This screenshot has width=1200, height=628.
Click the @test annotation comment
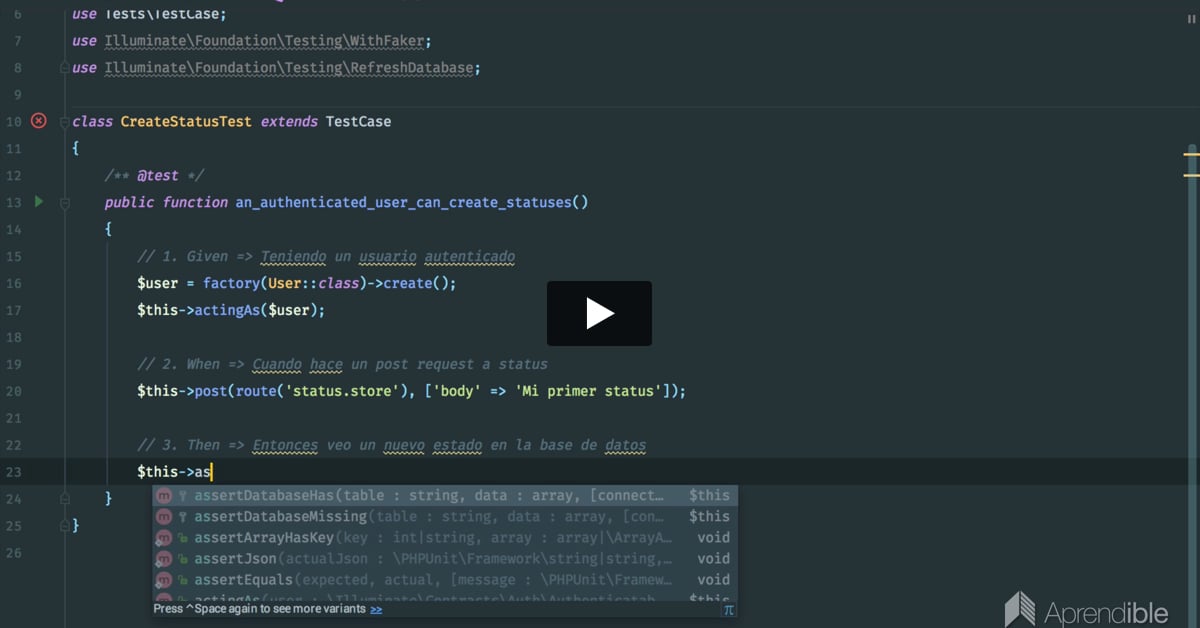click(x=157, y=175)
